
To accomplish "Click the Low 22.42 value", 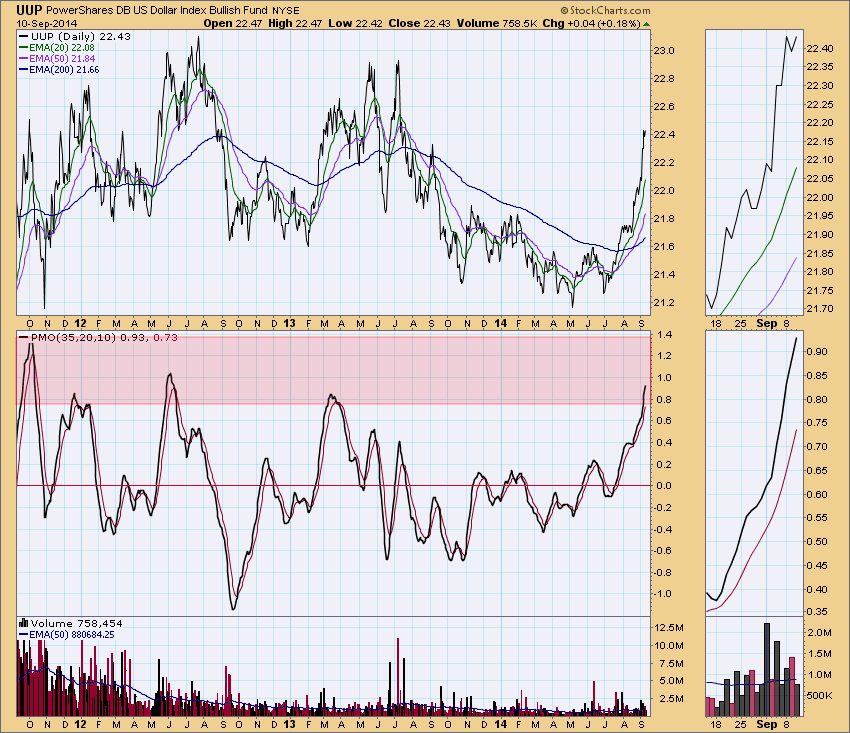I will (356, 23).
